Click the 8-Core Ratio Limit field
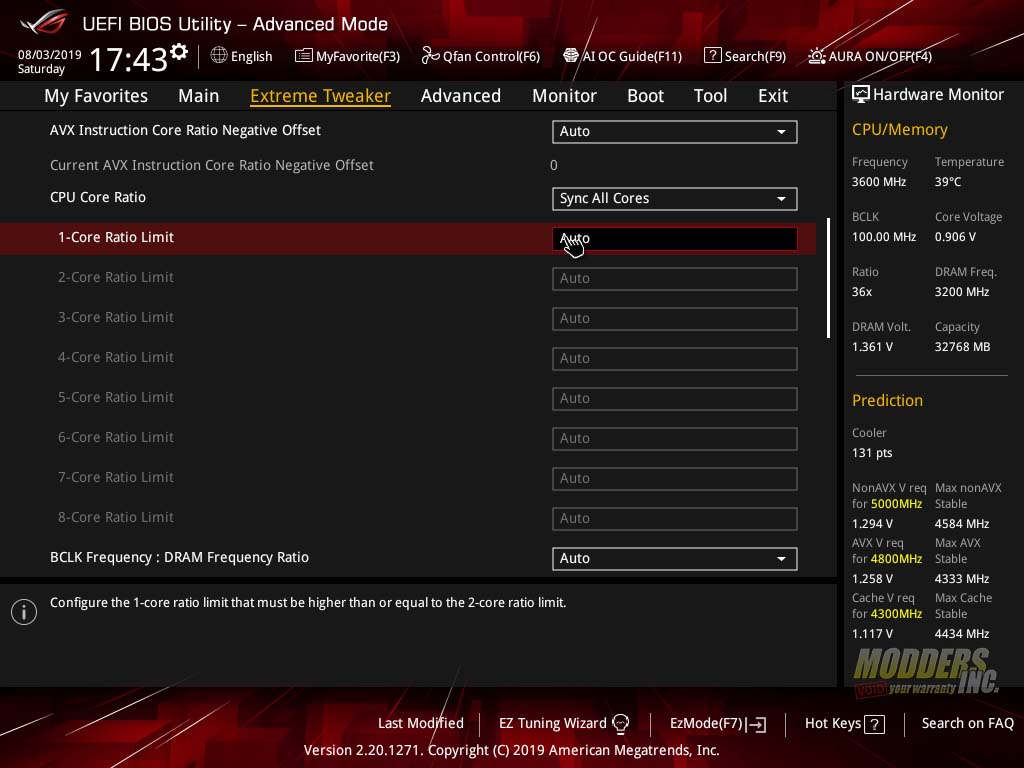 (x=675, y=519)
